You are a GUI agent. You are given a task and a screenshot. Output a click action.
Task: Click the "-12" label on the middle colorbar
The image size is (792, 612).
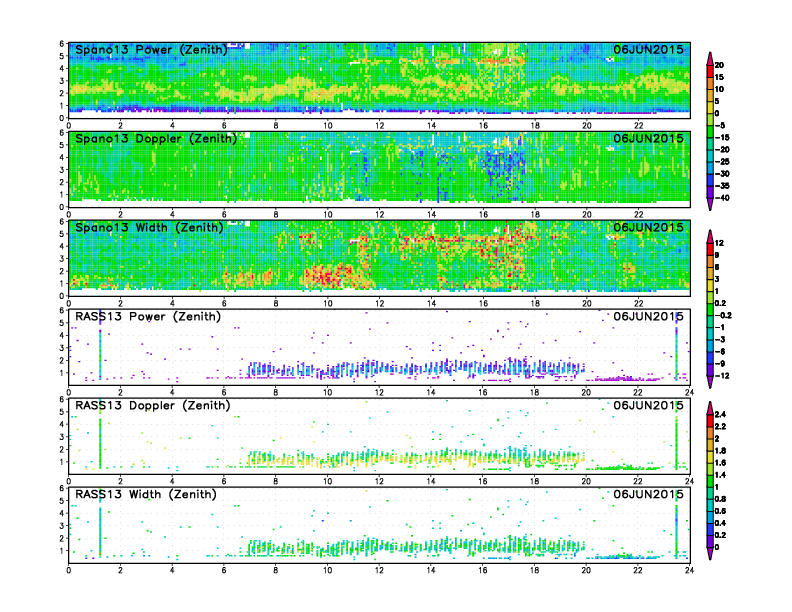tap(722, 376)
